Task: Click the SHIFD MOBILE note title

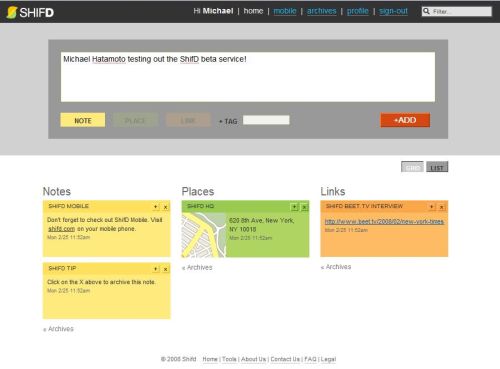Action: 68,206
